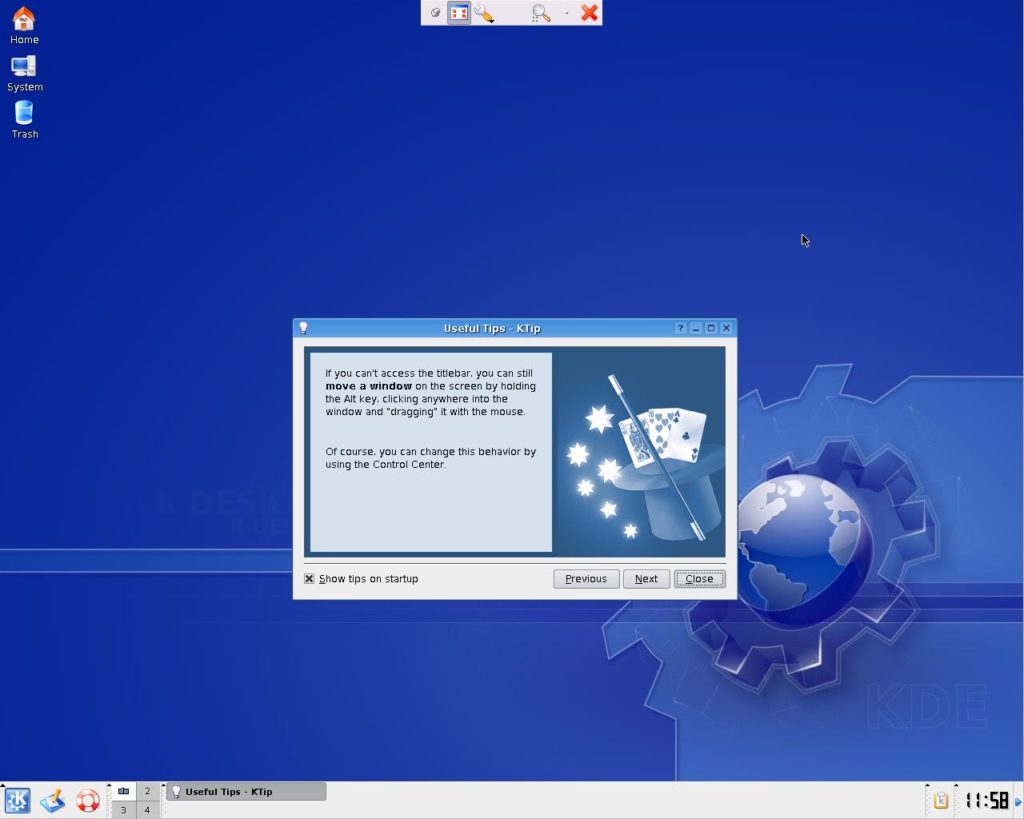
Task: Maximize the KTip window
Action: (711, 328)
